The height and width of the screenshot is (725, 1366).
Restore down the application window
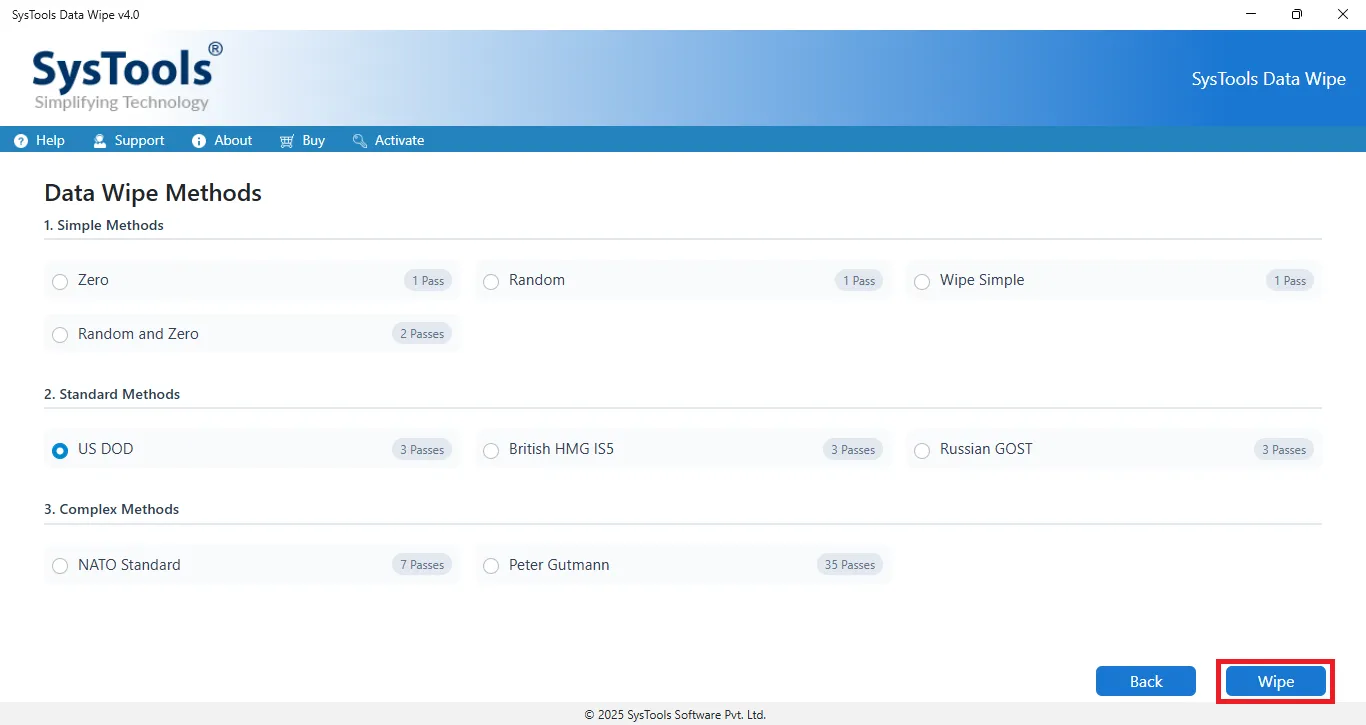click(x=1297, y=14)
